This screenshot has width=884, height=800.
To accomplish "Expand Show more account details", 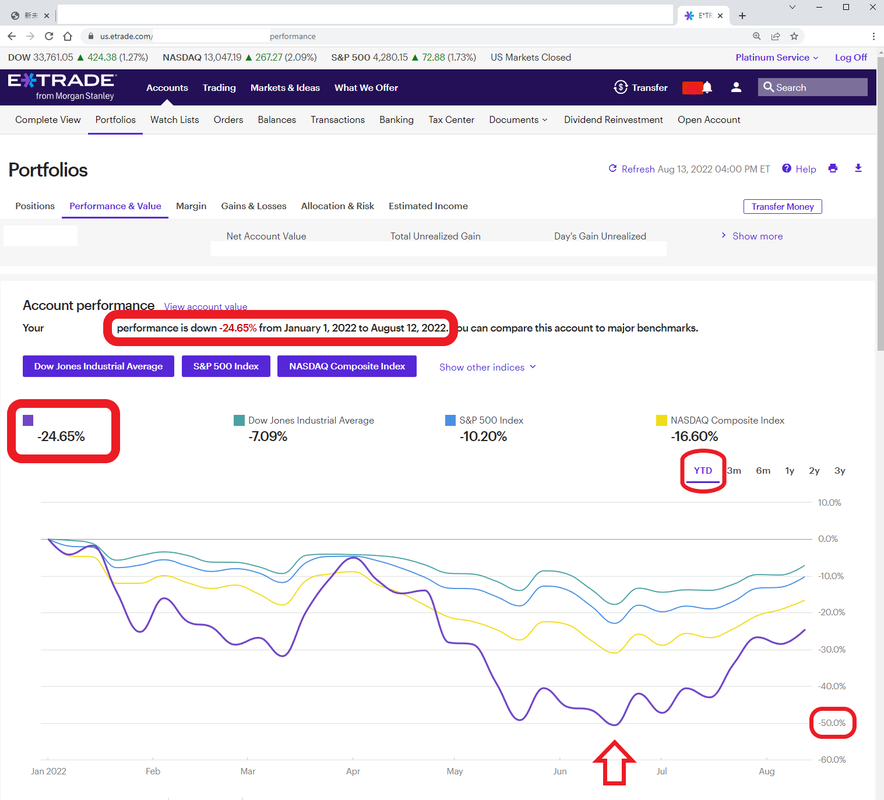I will coord(752,236).
